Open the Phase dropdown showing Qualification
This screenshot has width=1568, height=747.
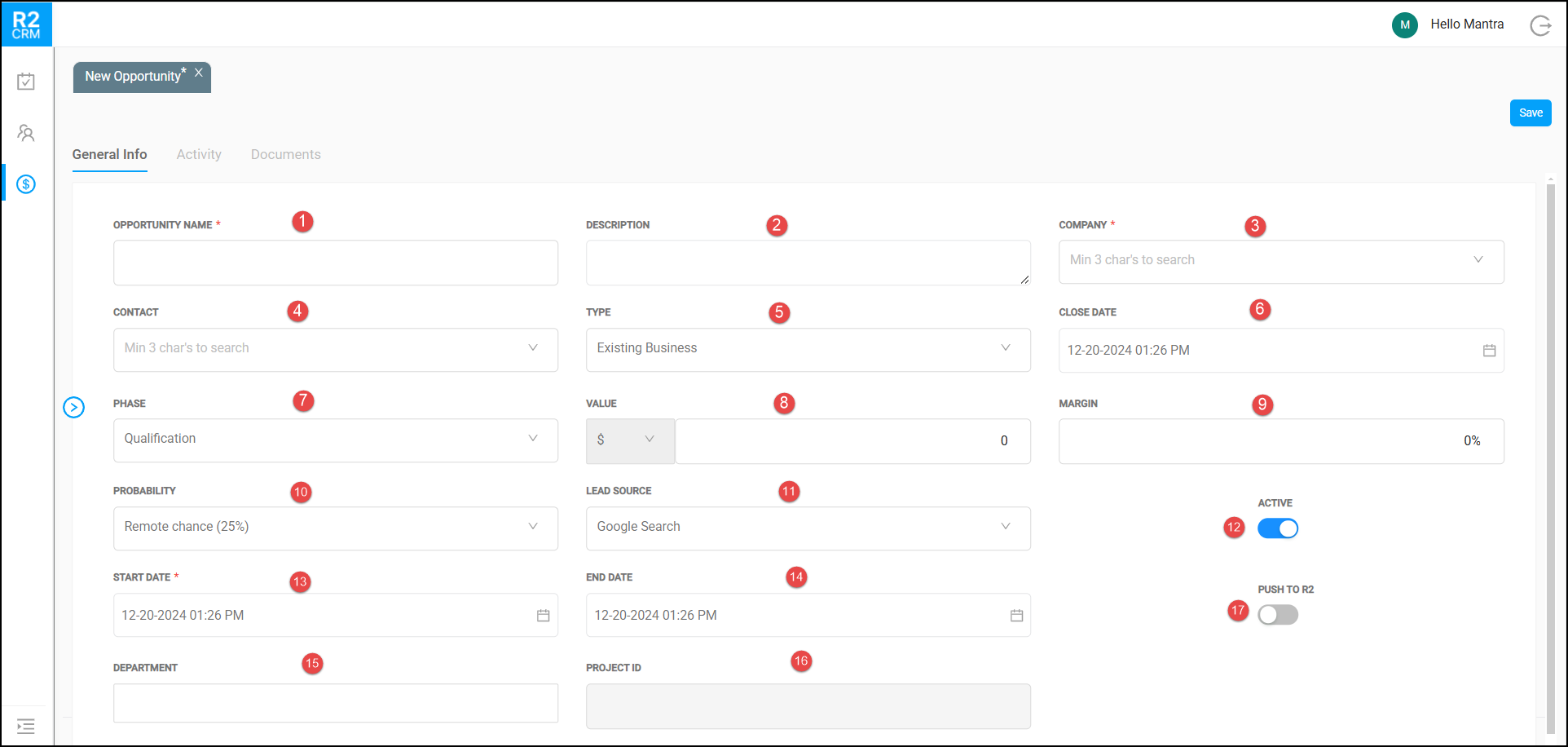[335, 440]
